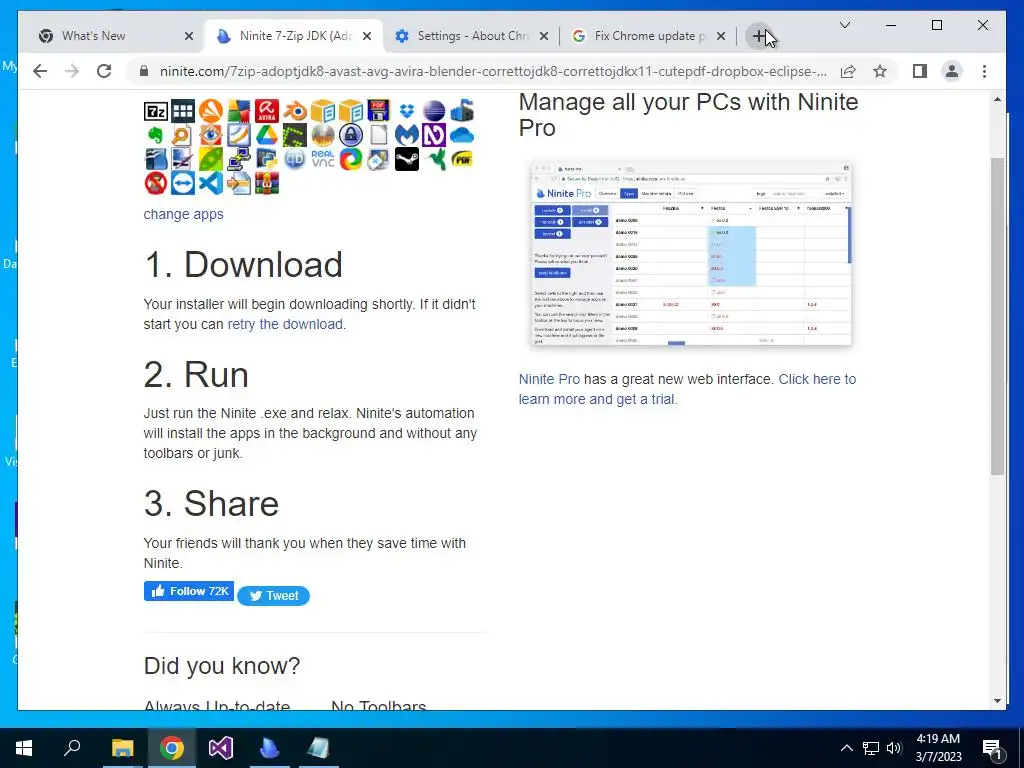Go back to the previous page
1024x768 pixels.
click(40, 71)
